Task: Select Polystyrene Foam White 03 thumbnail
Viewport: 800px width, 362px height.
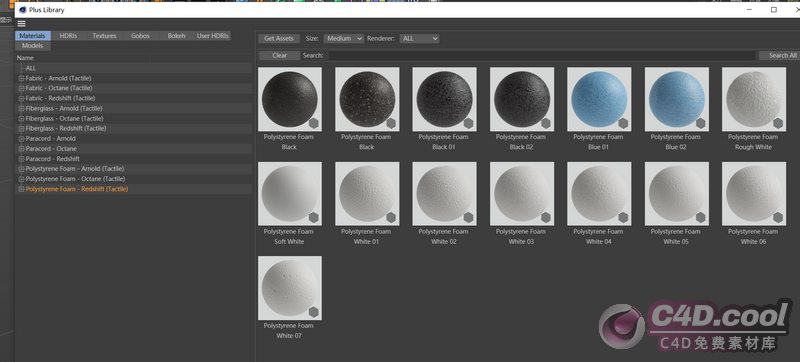Action: 522,194
